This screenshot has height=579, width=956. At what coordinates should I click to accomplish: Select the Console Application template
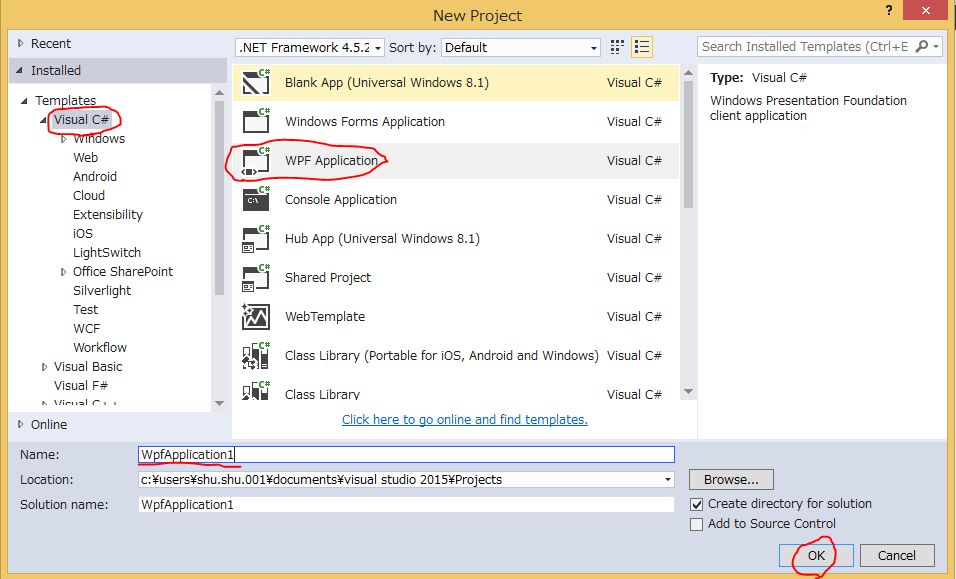coord(341,199)
